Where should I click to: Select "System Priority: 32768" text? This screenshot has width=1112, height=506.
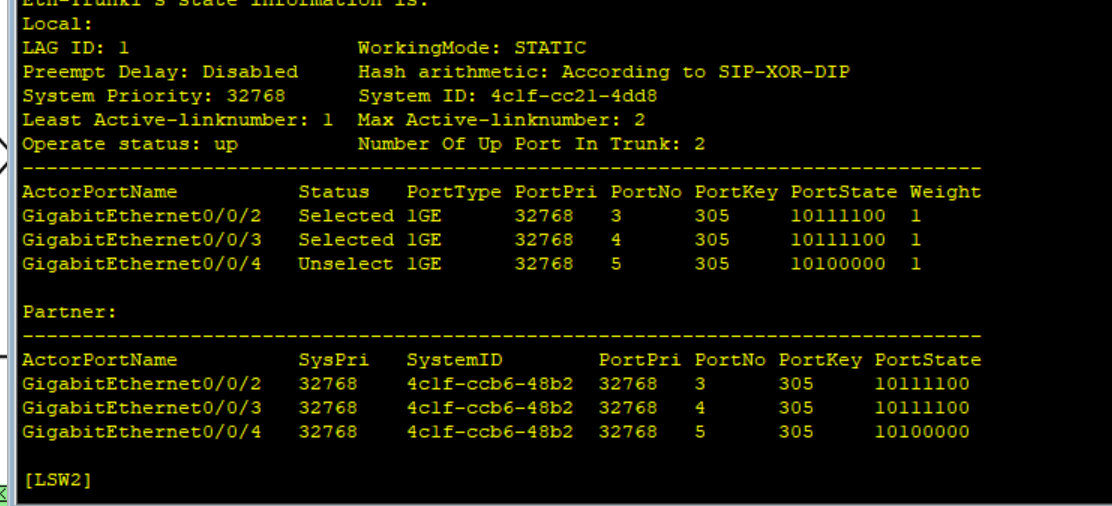(154, 96)
